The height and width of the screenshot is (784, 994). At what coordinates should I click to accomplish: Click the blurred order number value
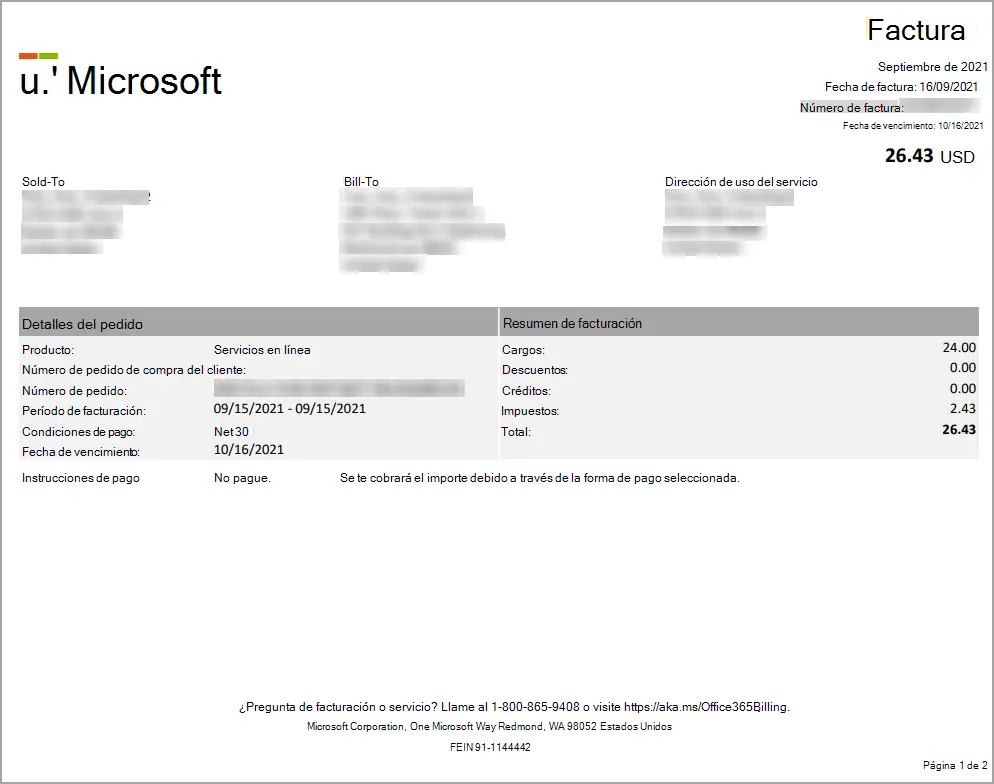(339, 389)
